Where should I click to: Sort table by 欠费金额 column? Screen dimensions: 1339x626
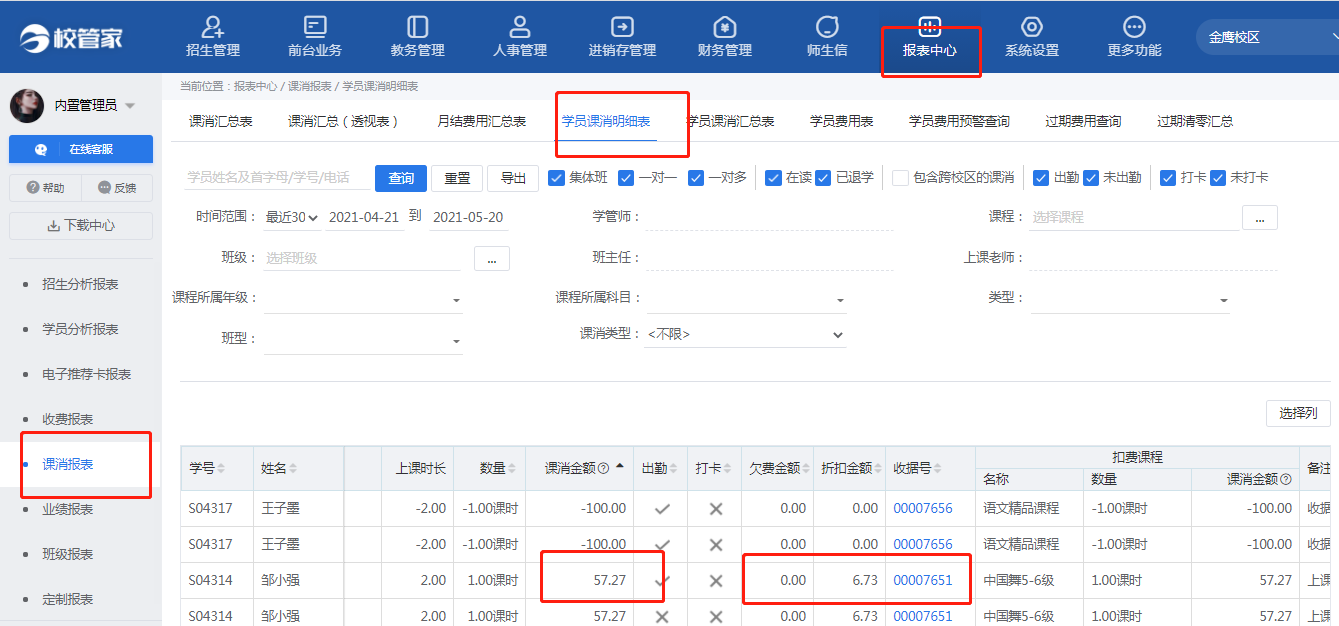point(806,468)
